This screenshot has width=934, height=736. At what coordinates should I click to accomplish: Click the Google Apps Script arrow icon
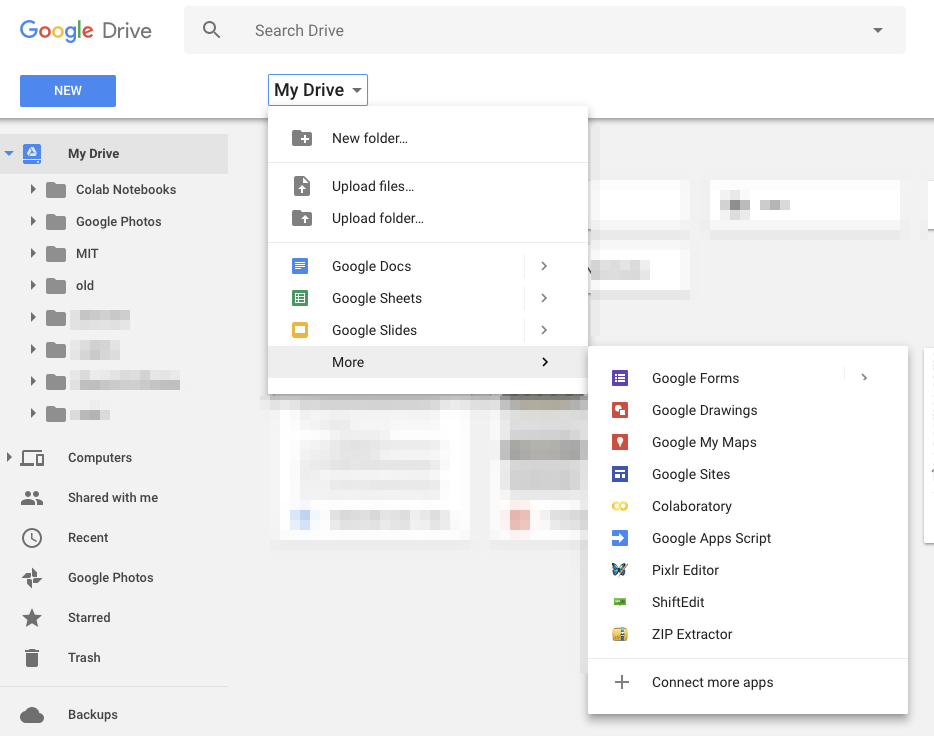(x=620, y=538)
